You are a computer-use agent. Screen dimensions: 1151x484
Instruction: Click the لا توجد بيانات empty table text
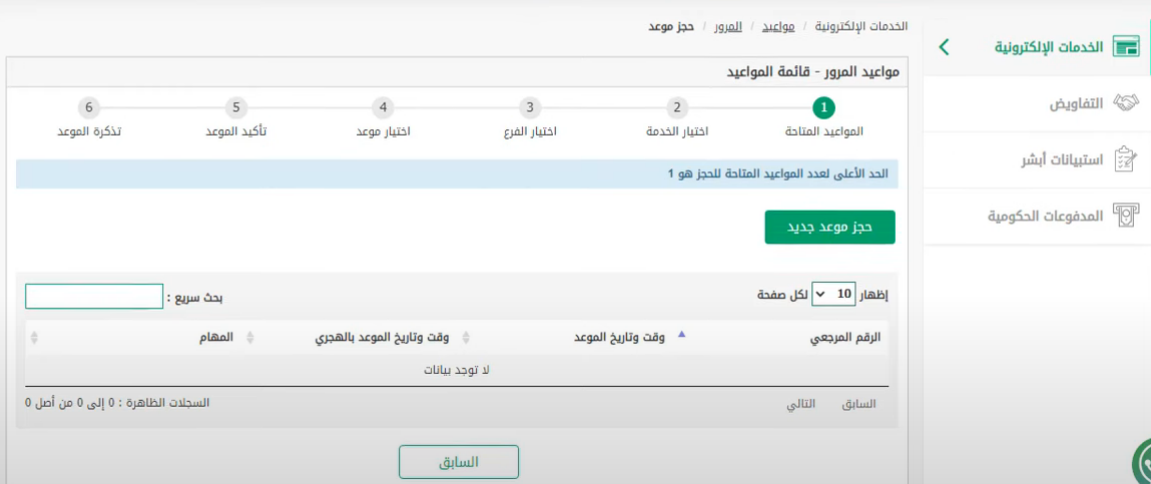(x=456, y=370)
